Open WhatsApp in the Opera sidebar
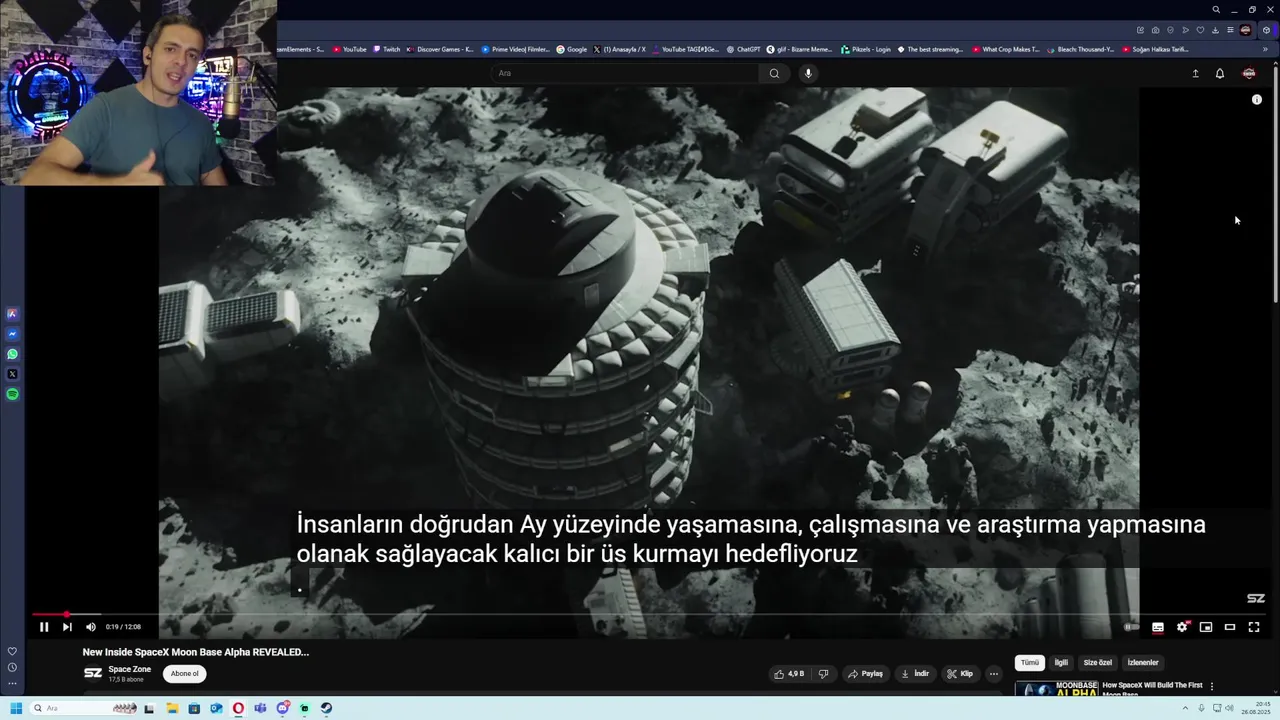 12,354
